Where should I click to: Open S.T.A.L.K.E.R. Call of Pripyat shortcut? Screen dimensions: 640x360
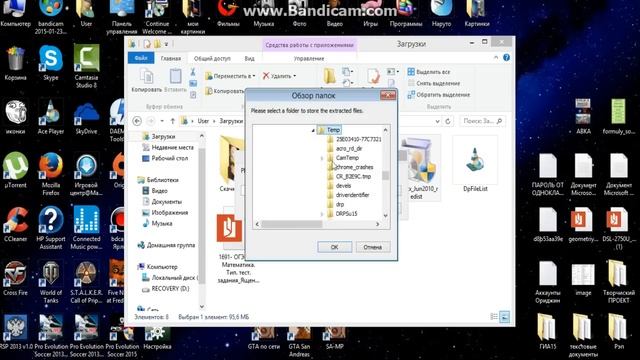point(86,282)
